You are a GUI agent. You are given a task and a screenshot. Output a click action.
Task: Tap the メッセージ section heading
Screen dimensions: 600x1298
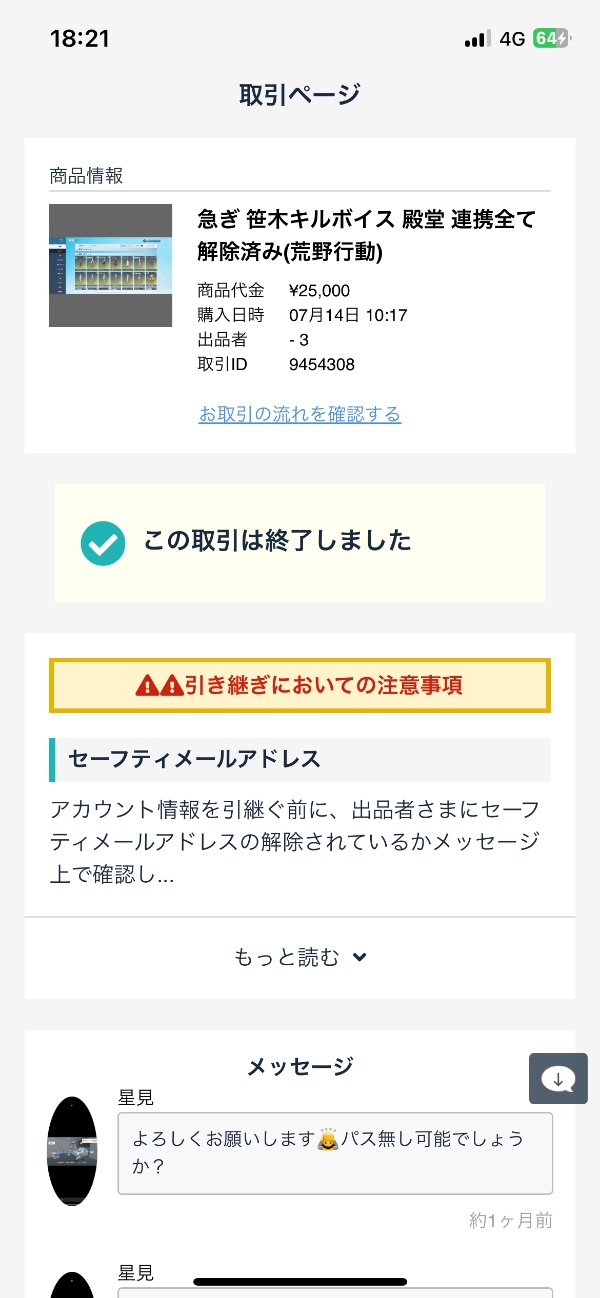(x=300, y=1067)
